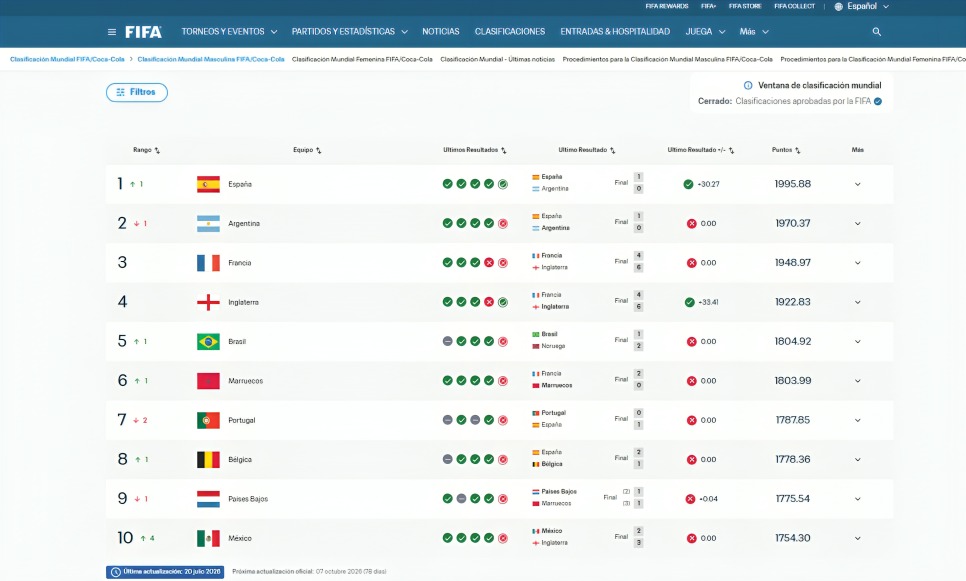Open the FIFA Store link
The width and height of the screenshot is (966, 581).
(x=745, y=6)
